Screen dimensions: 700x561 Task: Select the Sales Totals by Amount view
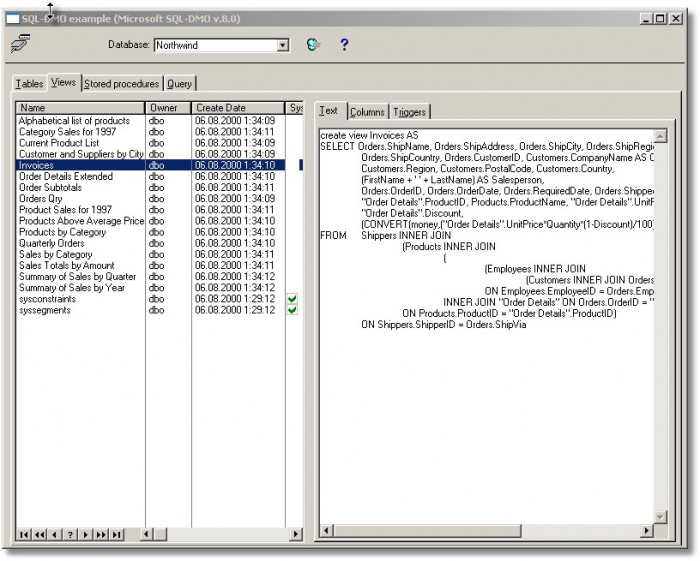click(x=67, y=266)
